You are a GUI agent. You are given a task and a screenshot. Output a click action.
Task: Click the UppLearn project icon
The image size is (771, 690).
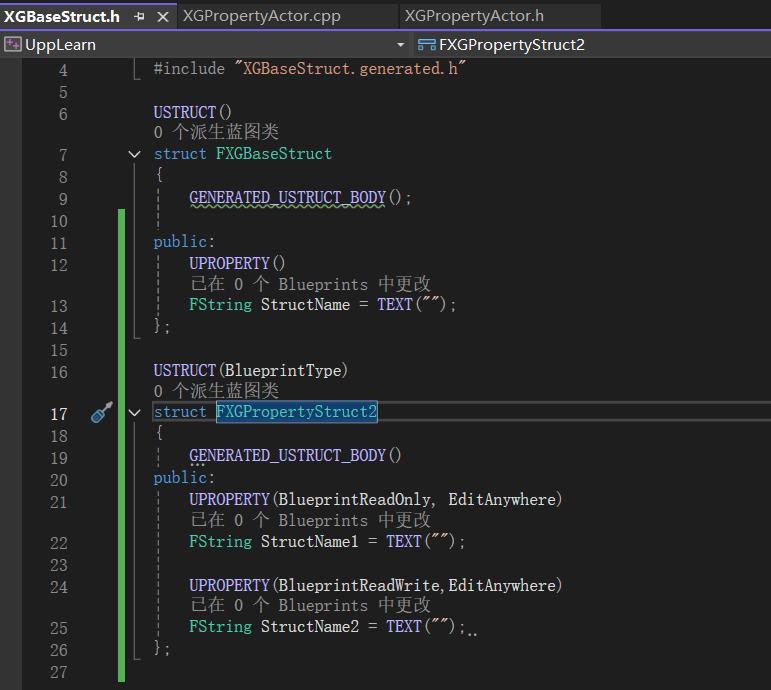coord(13,45)
